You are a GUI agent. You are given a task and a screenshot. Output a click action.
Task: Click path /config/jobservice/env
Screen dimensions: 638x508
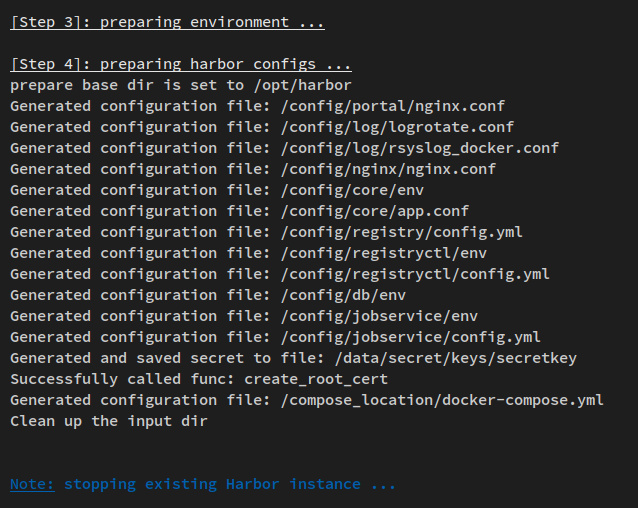click(x=381, y=316)
